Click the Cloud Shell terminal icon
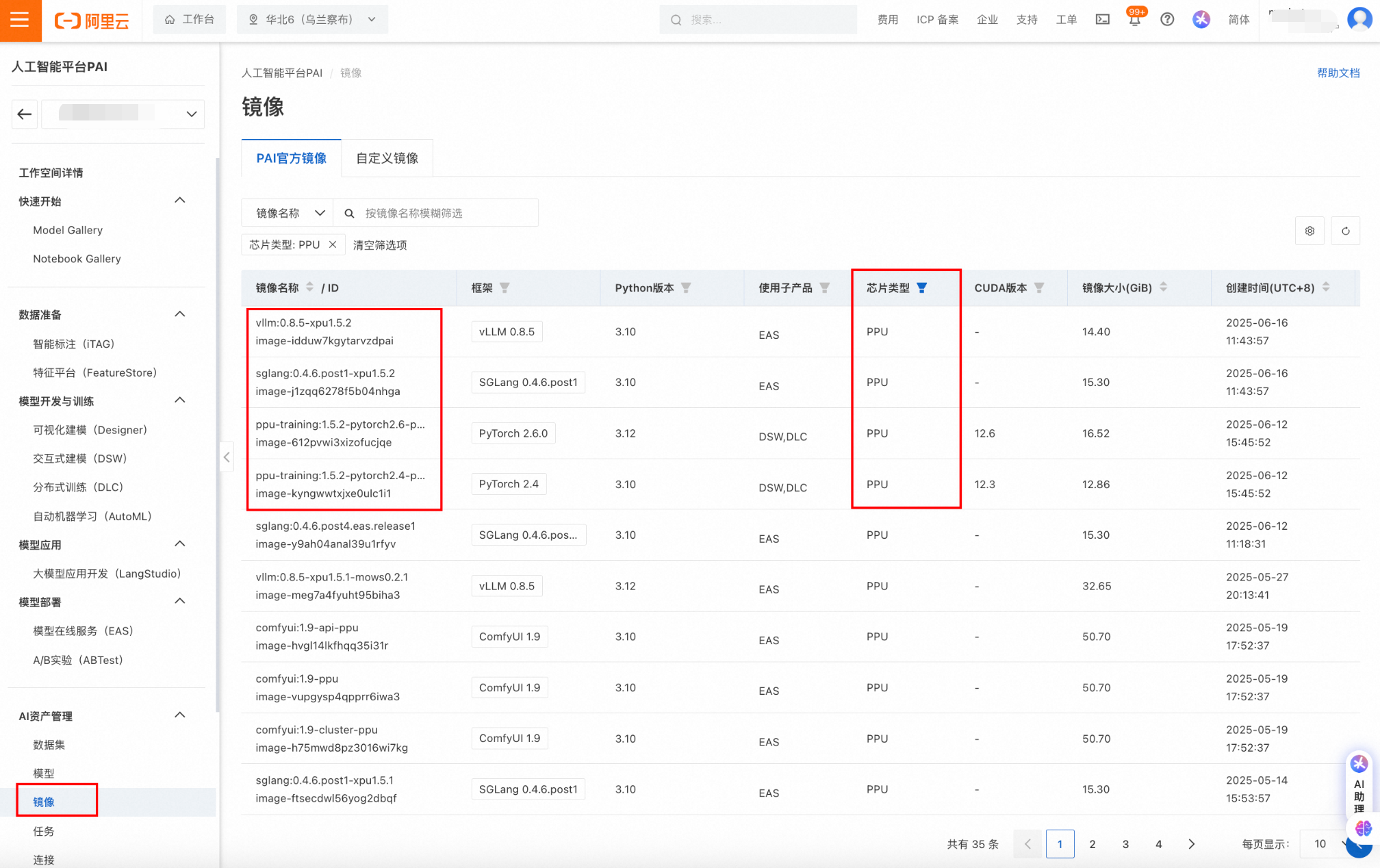Image resolution: width=1380 pixels, height=868 pixels. pos(1102,20)
